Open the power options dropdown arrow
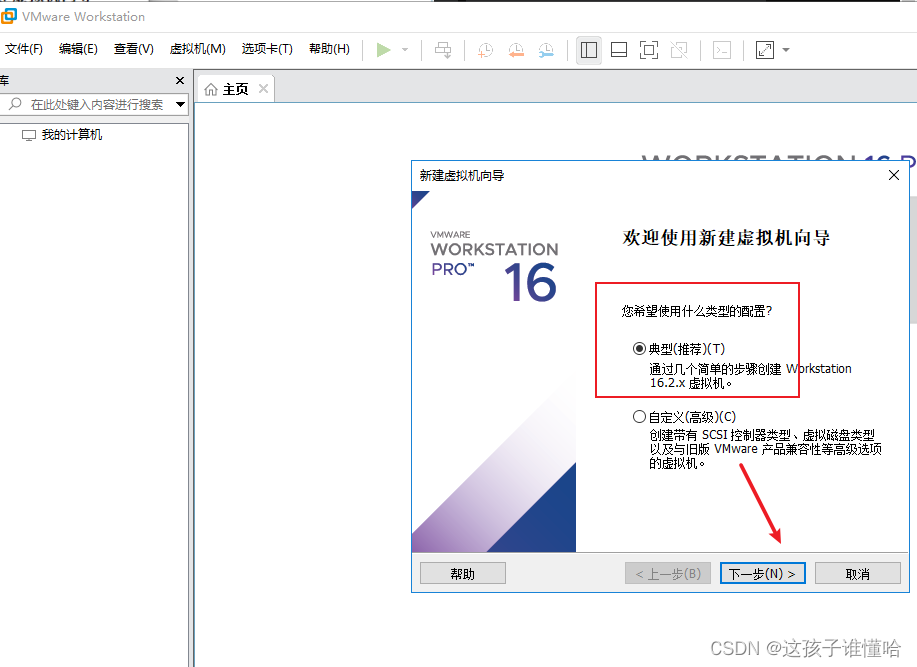The width and height of the screenshot is (917, 667). coord(405,50)
